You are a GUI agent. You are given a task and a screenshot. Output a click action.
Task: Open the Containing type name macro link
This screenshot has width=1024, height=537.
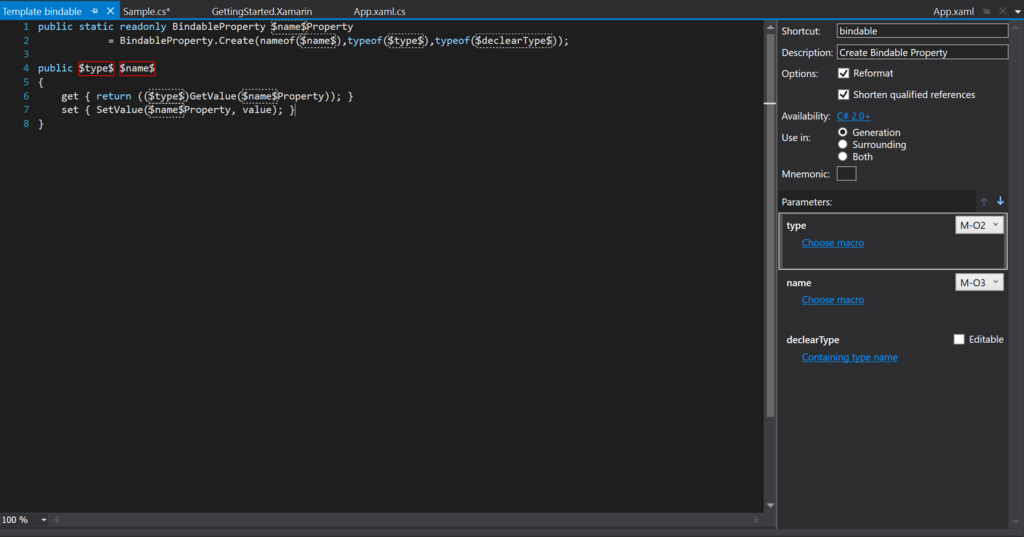[850, 357]
